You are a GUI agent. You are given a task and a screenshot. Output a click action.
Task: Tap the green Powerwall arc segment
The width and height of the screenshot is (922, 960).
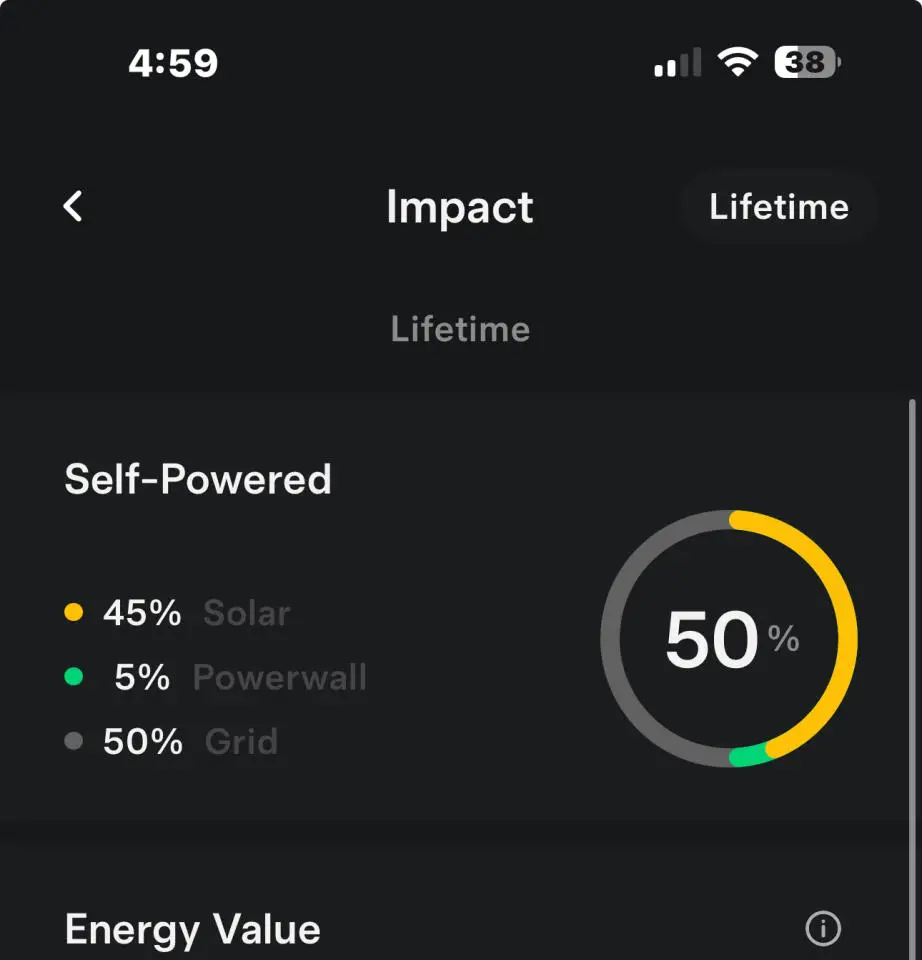(750, 756)
